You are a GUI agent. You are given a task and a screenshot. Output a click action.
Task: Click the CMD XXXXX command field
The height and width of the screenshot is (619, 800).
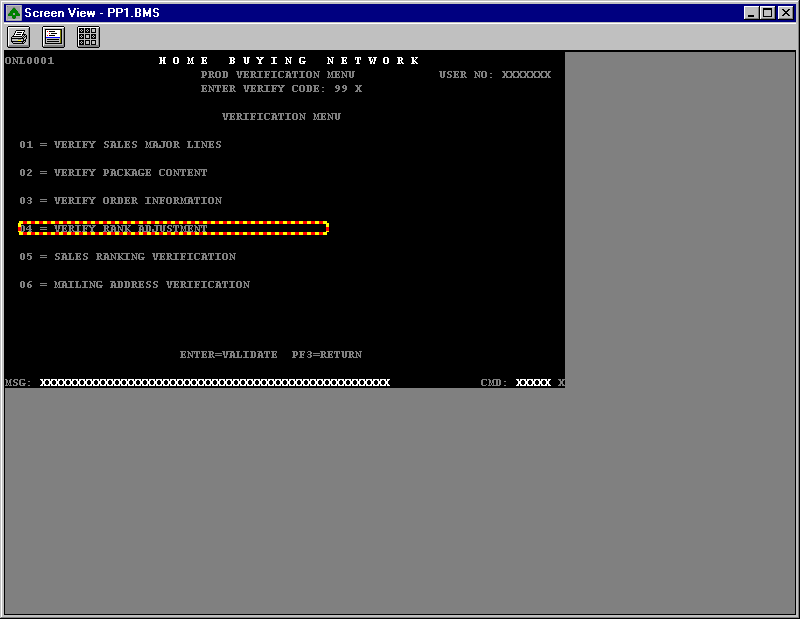pos(533,383)
